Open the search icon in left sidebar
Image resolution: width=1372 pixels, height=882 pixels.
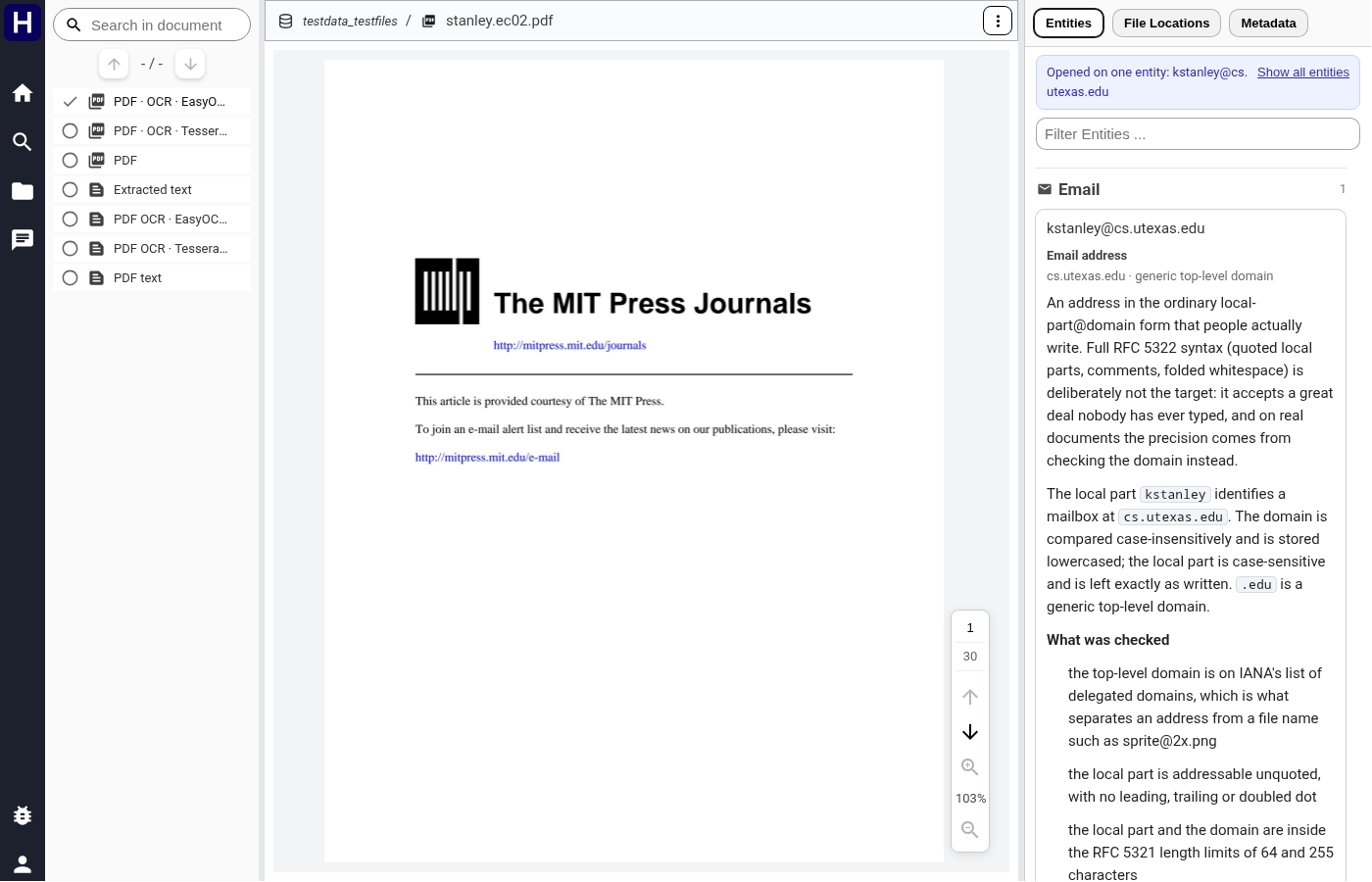pyautogui.click(x=23, y=142)
